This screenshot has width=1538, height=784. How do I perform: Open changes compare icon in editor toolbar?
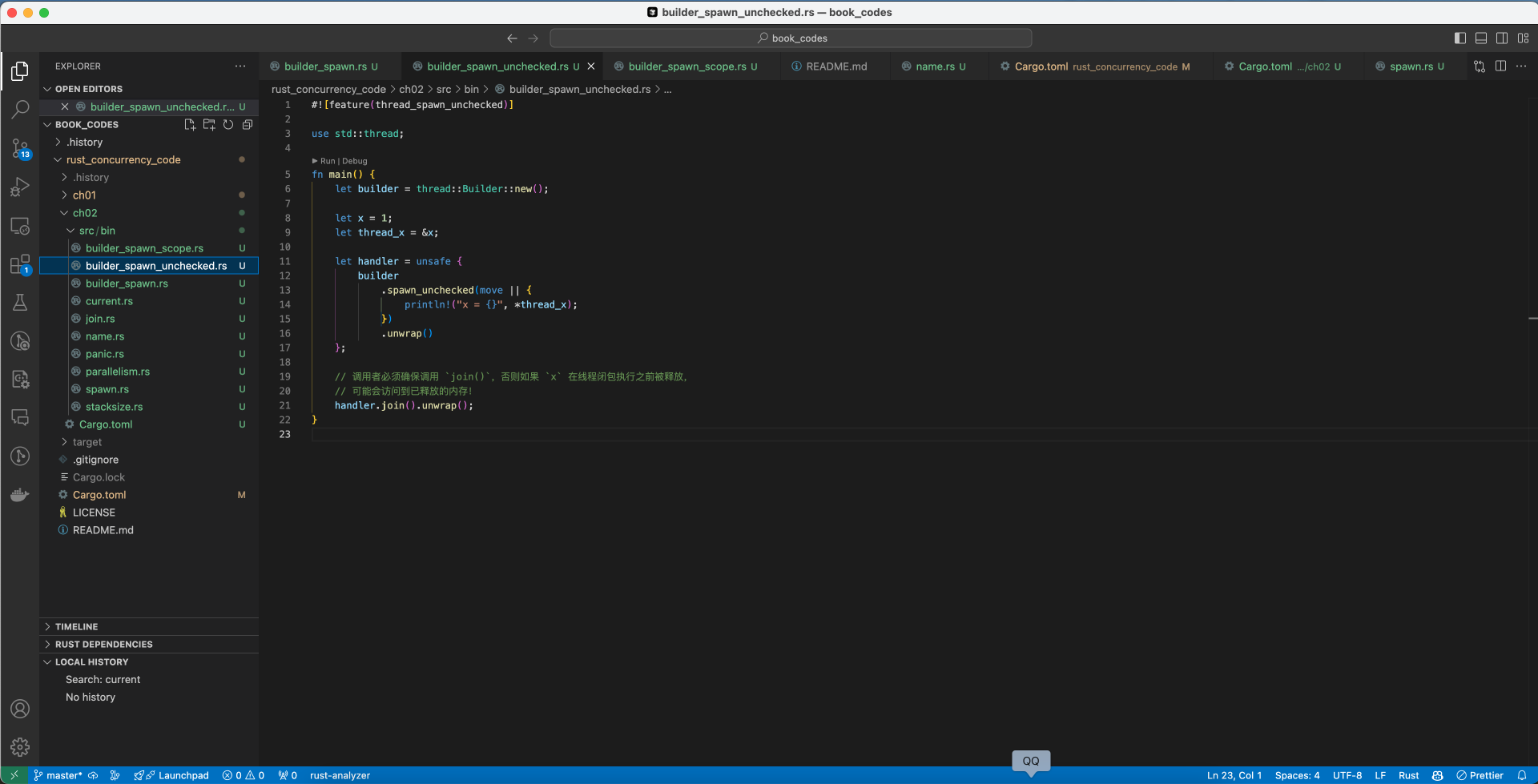1480,66
